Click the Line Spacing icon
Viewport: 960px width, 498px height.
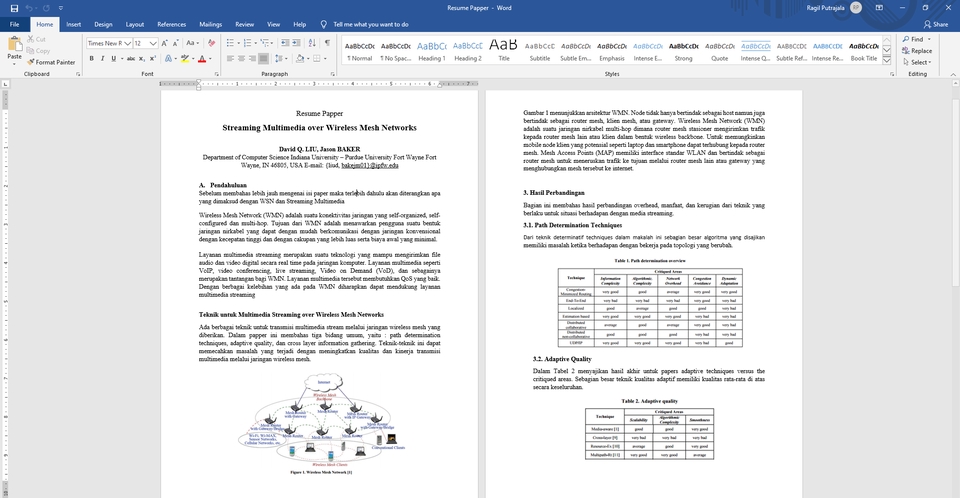[279, 59]
